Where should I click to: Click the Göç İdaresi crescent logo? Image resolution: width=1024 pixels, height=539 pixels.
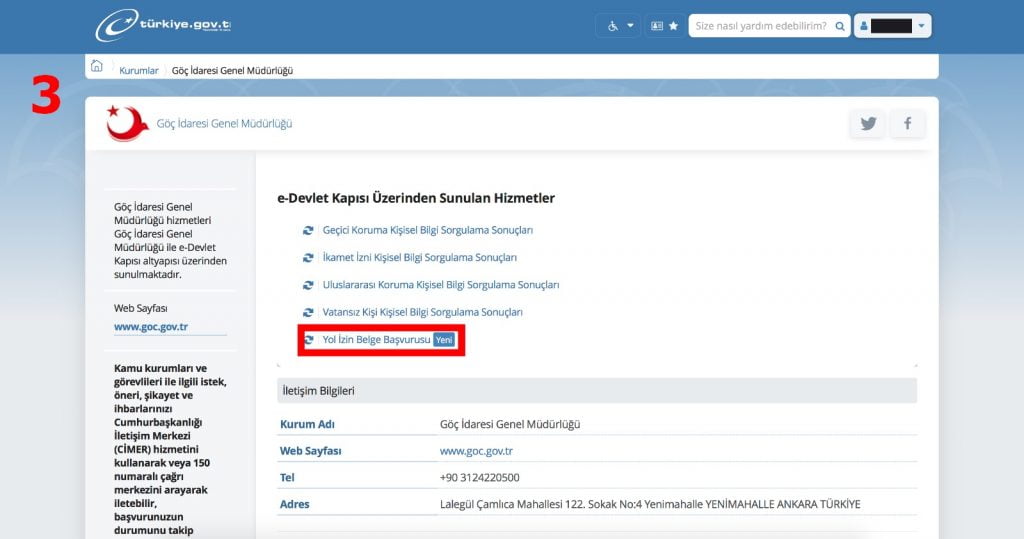pyautogui.click(x=127, y=123)
